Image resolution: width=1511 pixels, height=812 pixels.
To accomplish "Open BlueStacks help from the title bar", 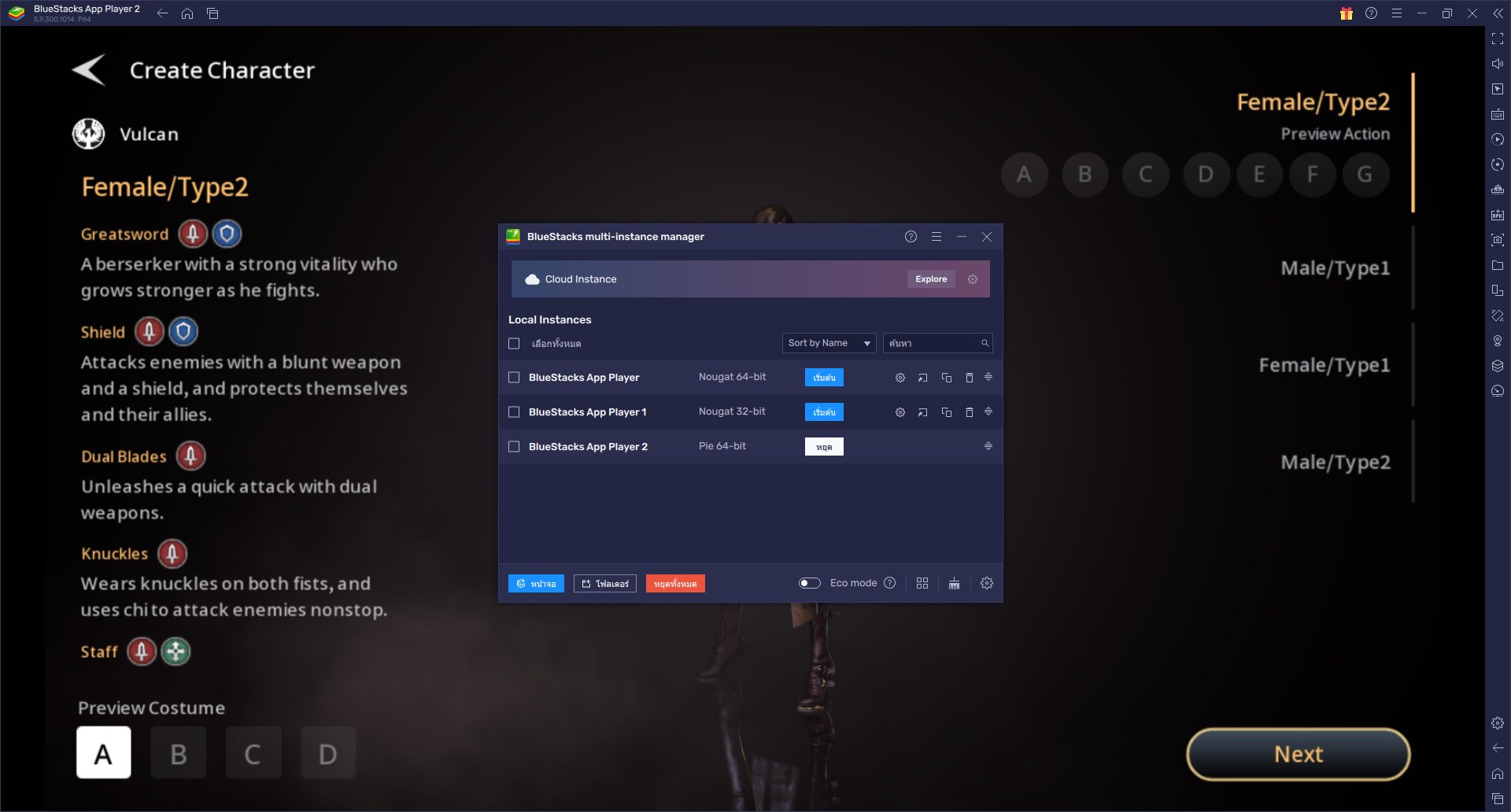I will pos(1371,13).
